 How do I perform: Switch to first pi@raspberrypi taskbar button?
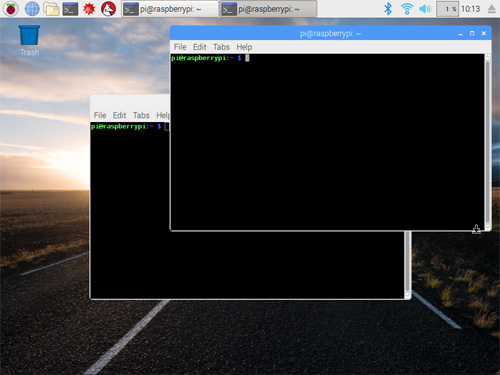click(x=169, y=9)
